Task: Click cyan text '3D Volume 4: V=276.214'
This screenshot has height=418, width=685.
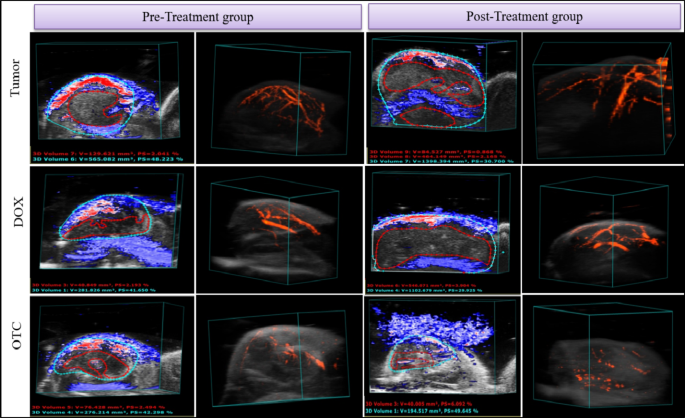Action: coord(102,412)
